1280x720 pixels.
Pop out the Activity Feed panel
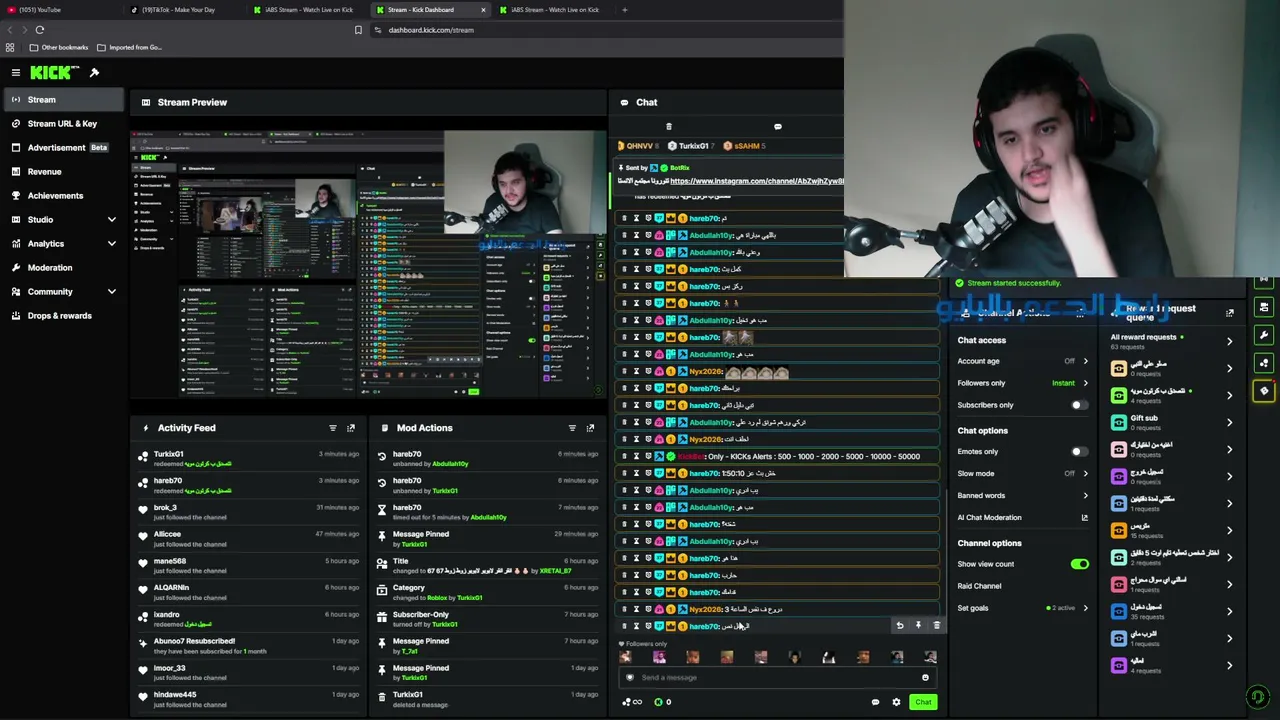(351, 428)
